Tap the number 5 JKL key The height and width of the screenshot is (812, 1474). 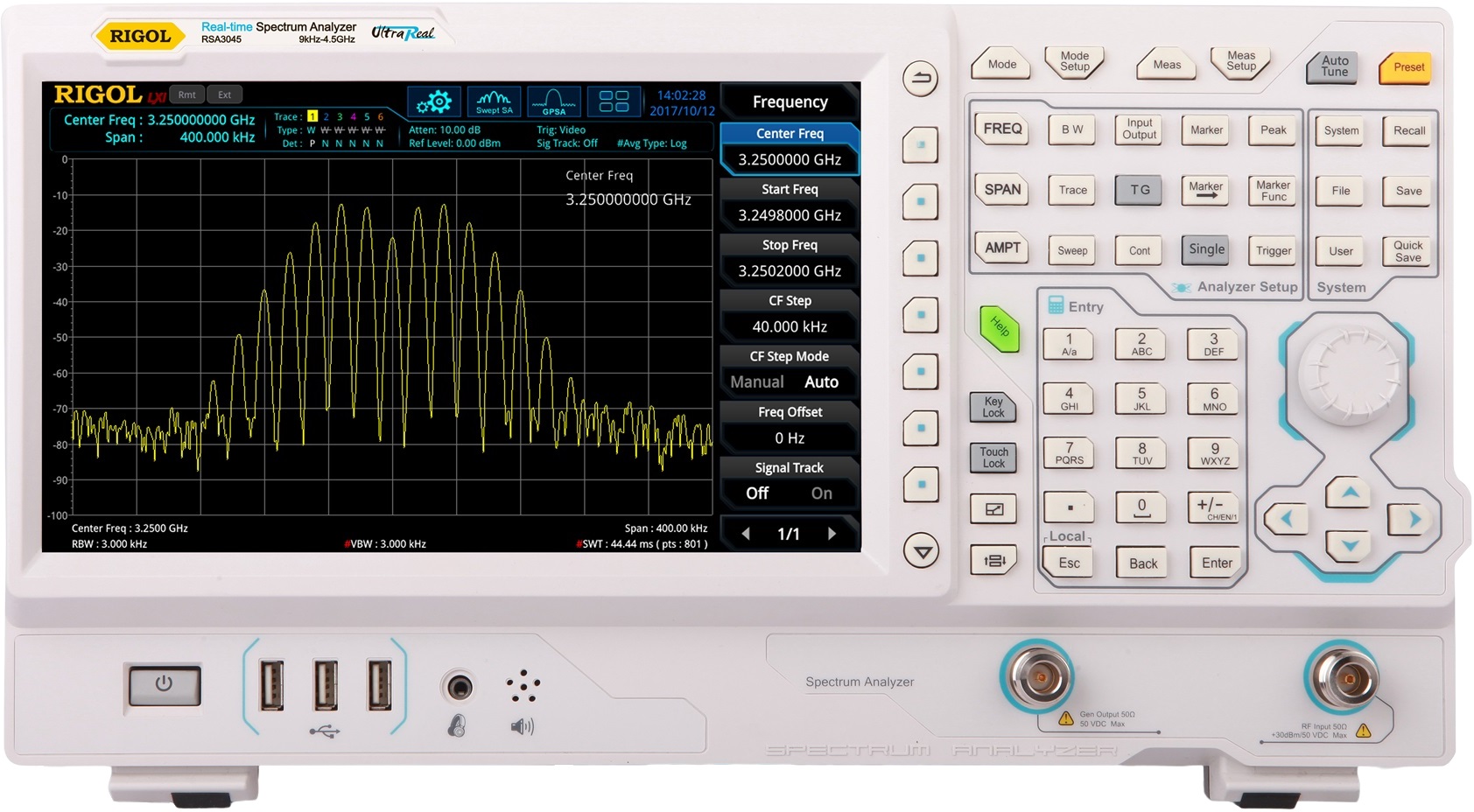[1141, 399]
